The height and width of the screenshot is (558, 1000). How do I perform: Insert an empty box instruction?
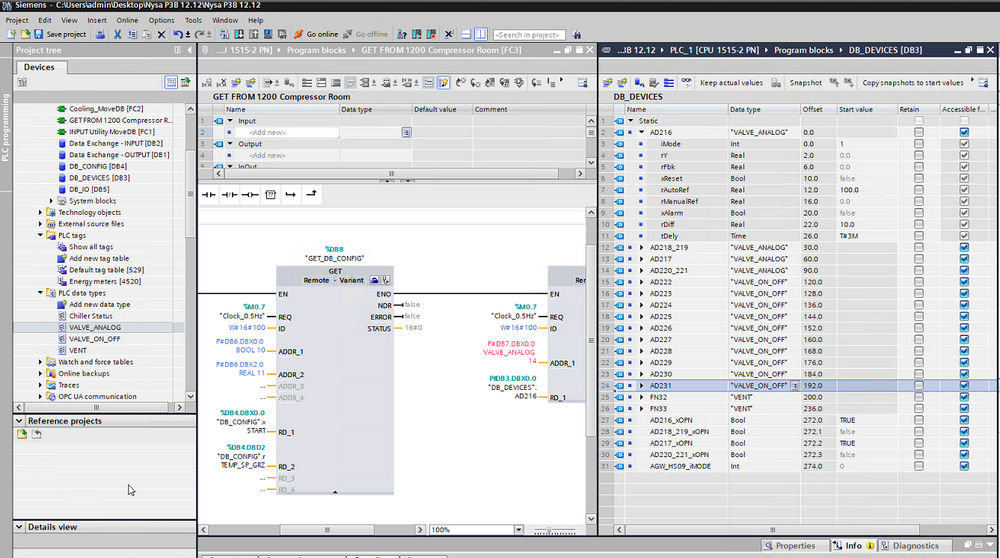270,194
